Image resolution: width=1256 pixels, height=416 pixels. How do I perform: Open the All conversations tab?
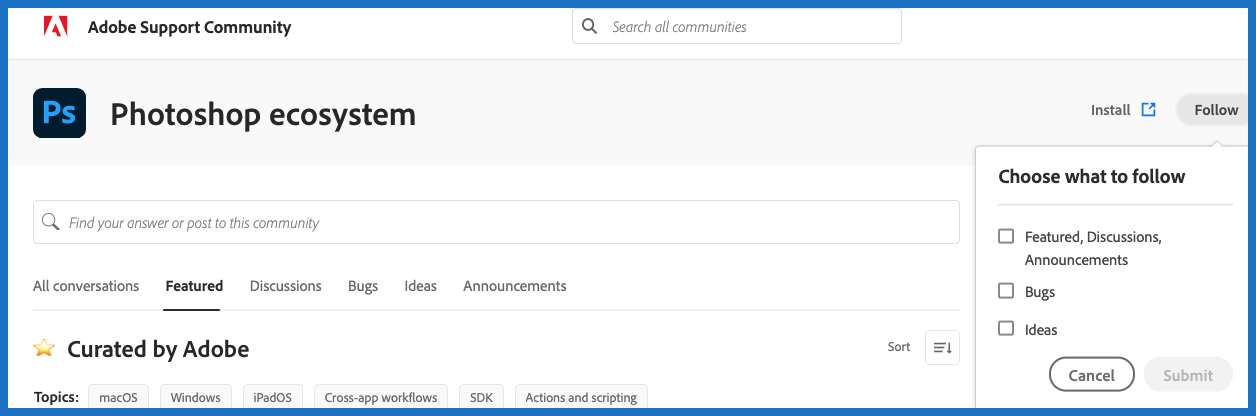pos(86,286)
